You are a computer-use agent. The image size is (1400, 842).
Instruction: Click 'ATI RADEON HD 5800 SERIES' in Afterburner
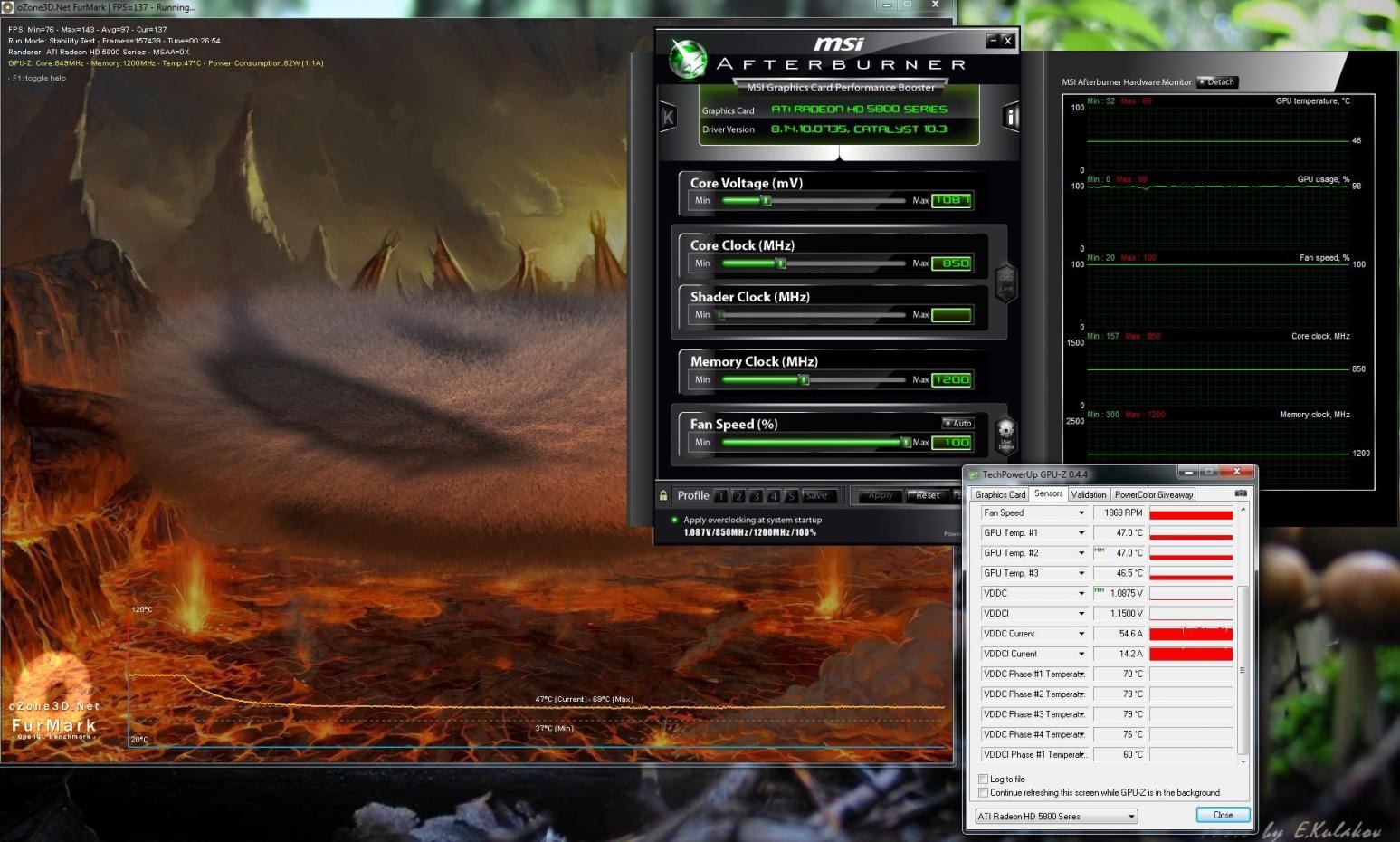(x=859, y=109)
